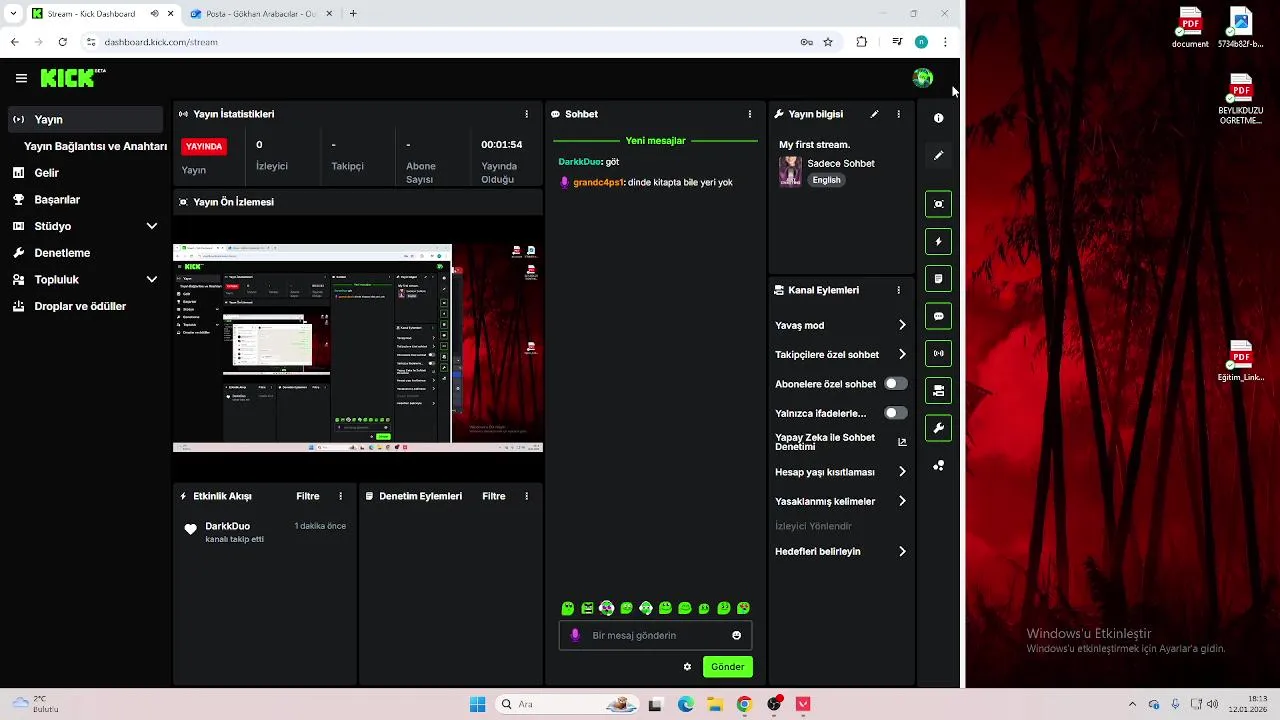The width and height of the screenshot is (1280, 720).
Task: Click DarkkDuo in the activity feed
Action: tap(227, 526)
